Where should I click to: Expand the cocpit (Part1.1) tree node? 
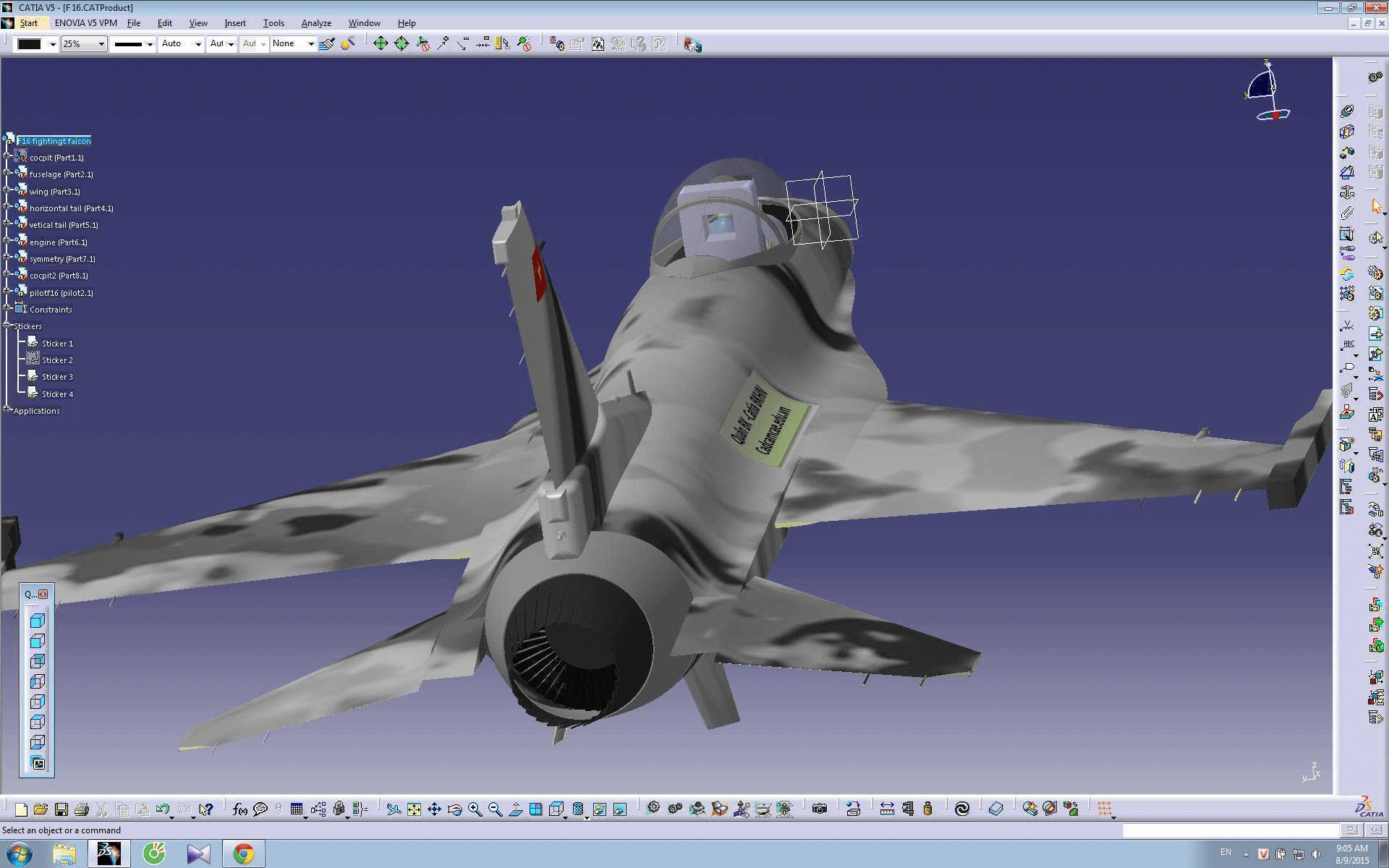tap(7, 156)
